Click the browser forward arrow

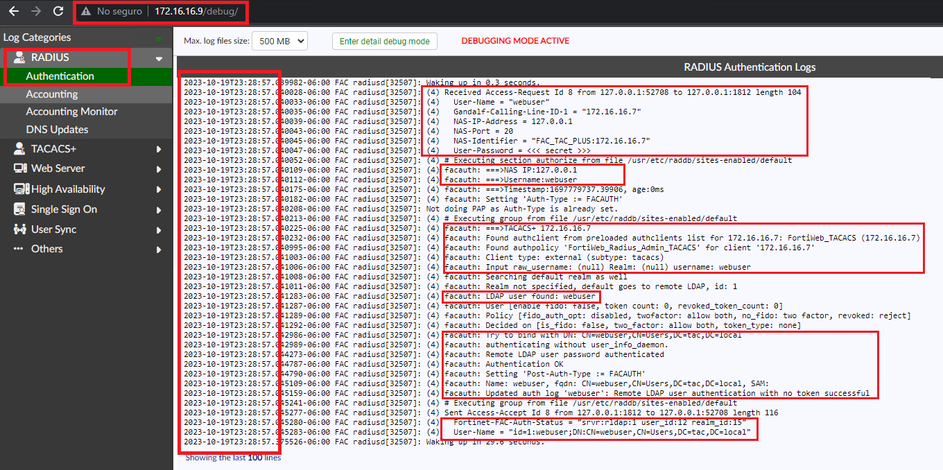click(x=35, y=11)
